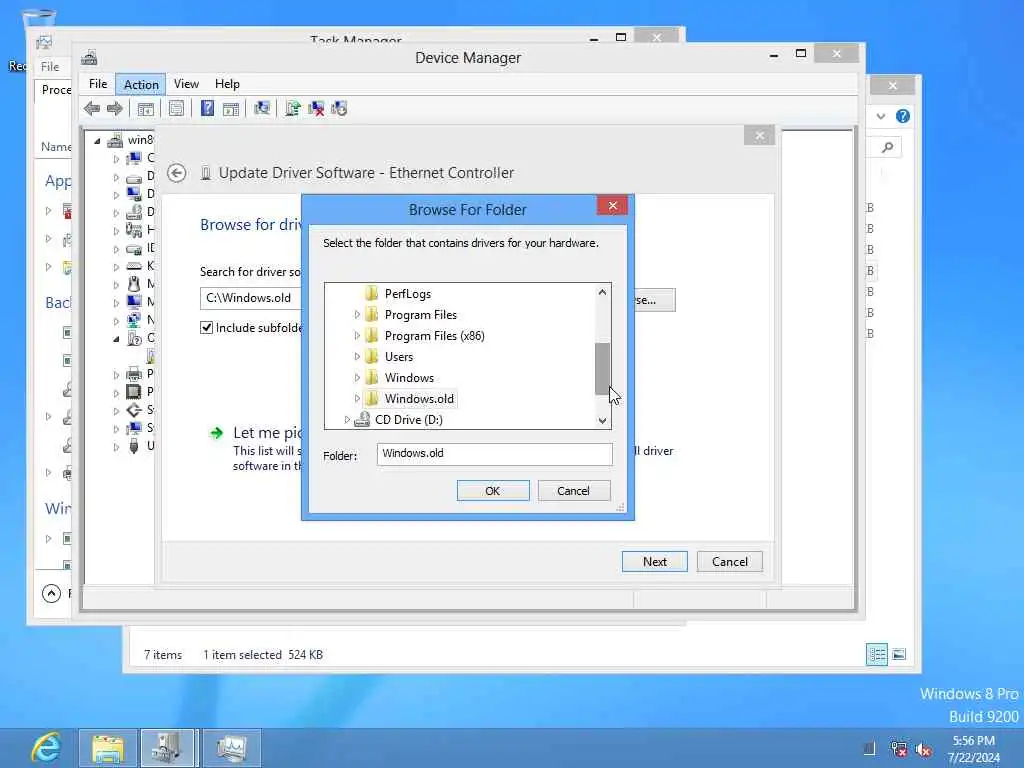1024x768 pixels.
Task: Click the Browse... button behind the dialog
Action: [654, 300]
